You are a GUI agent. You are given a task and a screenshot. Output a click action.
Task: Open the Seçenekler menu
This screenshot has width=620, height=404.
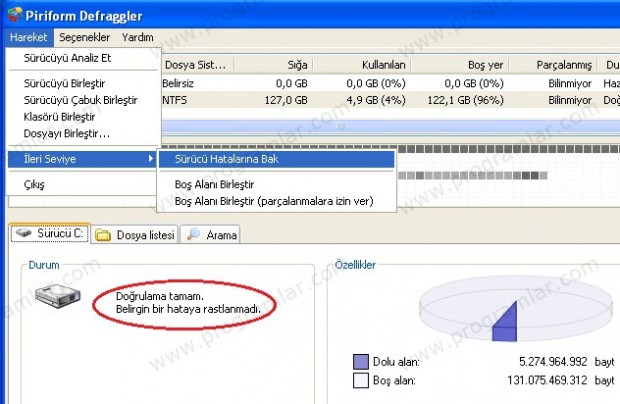pos(85,38)
